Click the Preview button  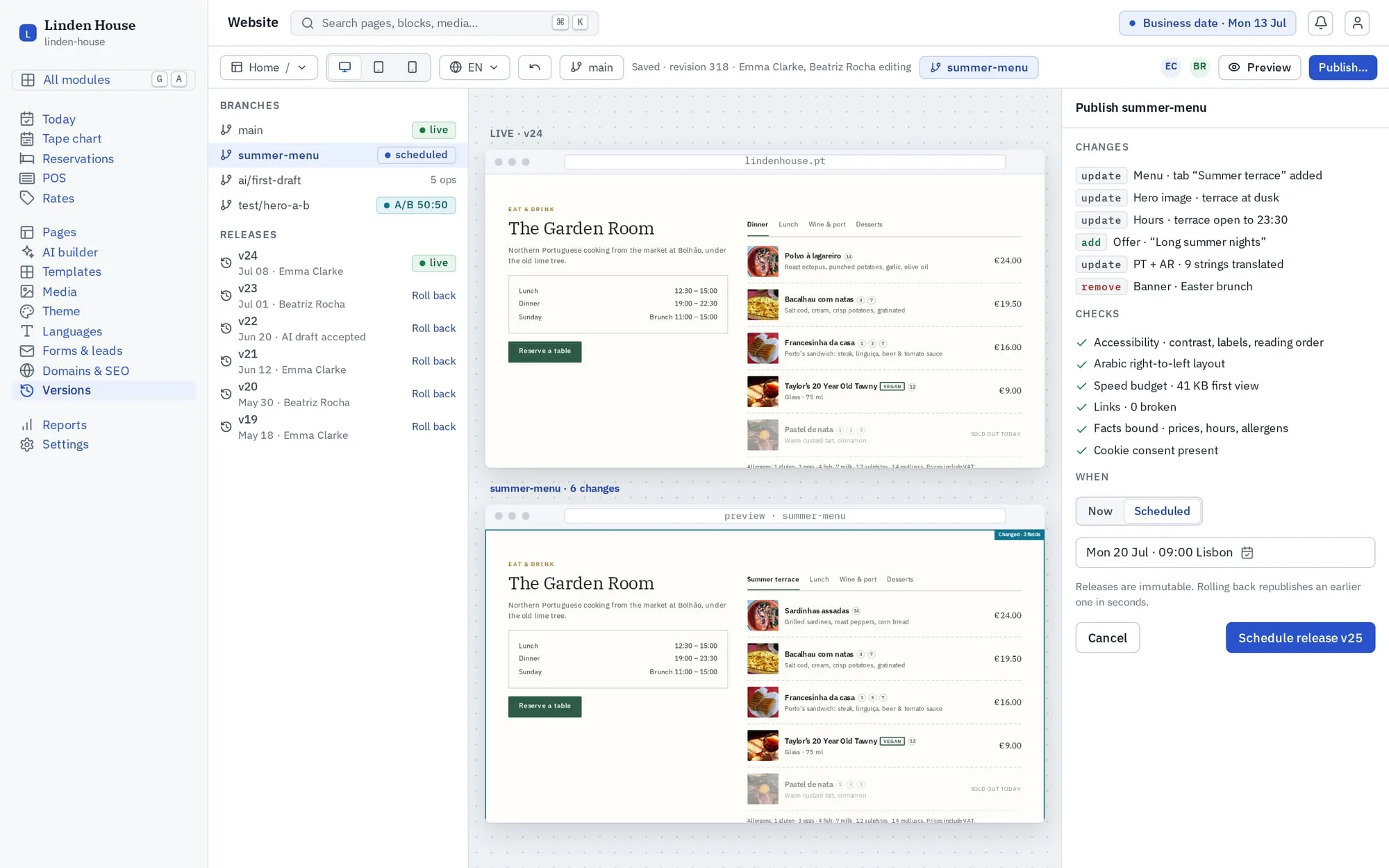(1259, 67)
